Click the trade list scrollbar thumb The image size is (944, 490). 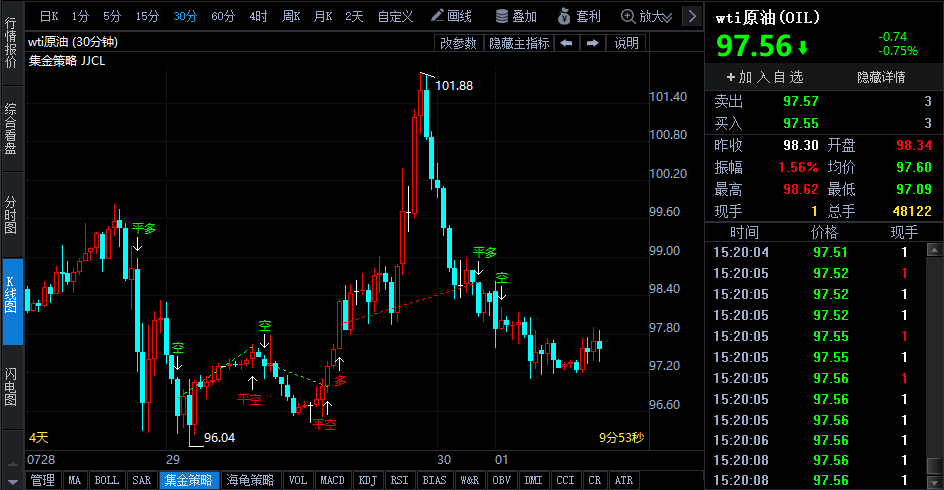click(934, 465)
